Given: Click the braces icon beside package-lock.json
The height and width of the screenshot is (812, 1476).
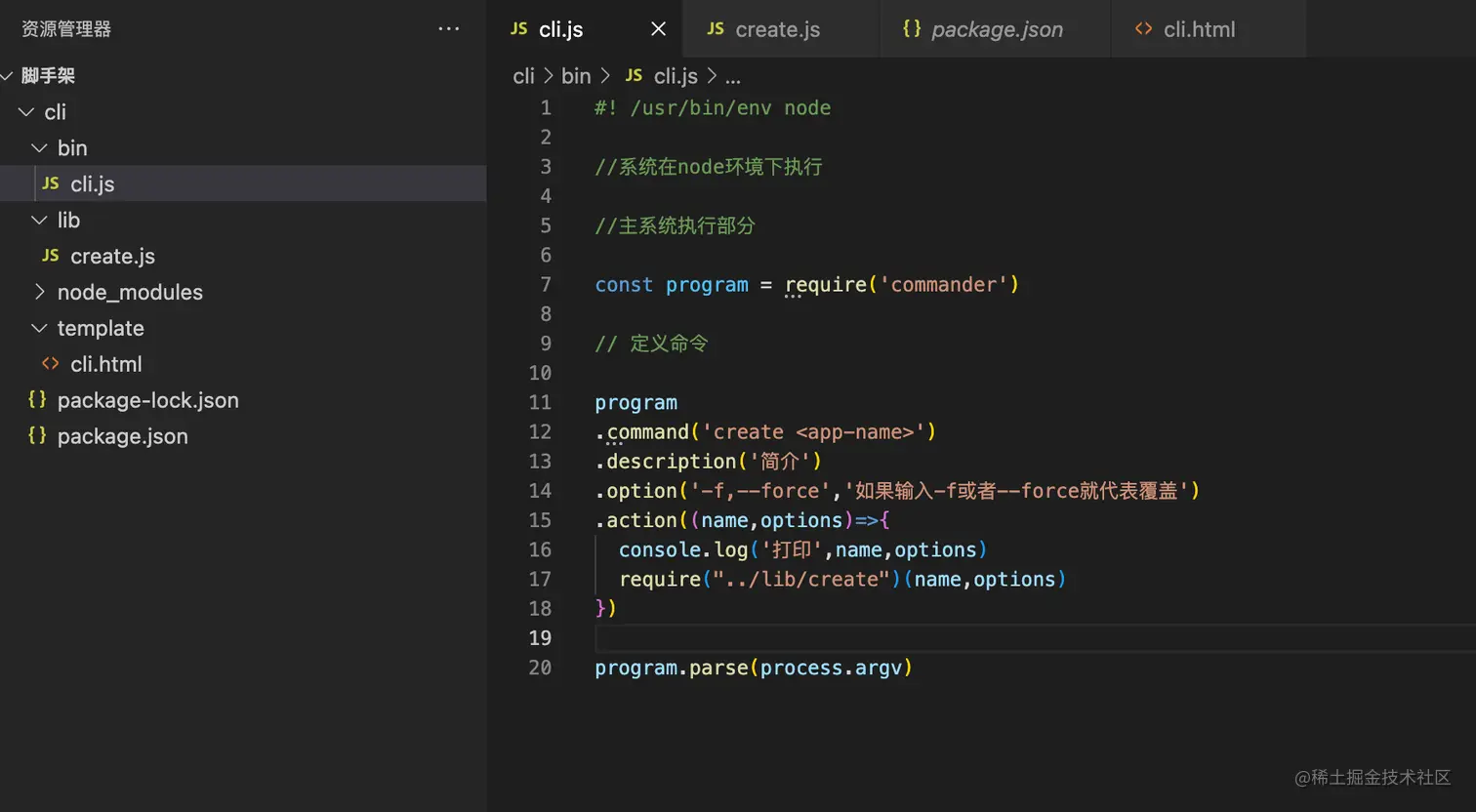Looking at the screenshot, I should tap(37, 399).
